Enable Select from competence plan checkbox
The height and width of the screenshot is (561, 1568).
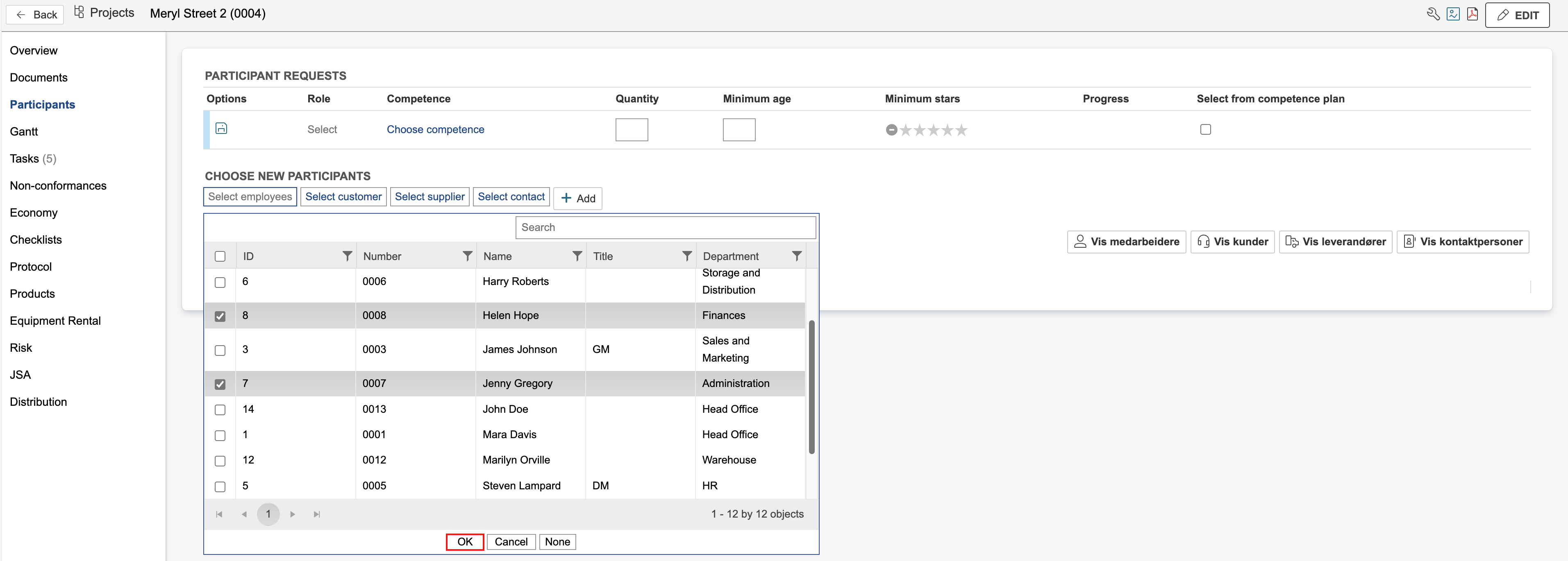(1205, 129)
